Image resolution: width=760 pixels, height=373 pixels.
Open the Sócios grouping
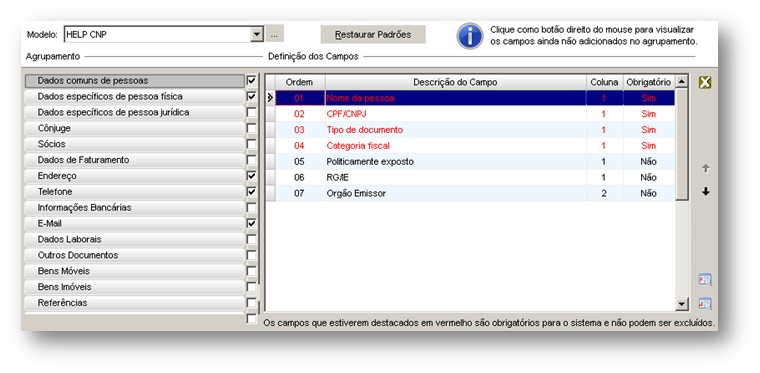(135, 144)
